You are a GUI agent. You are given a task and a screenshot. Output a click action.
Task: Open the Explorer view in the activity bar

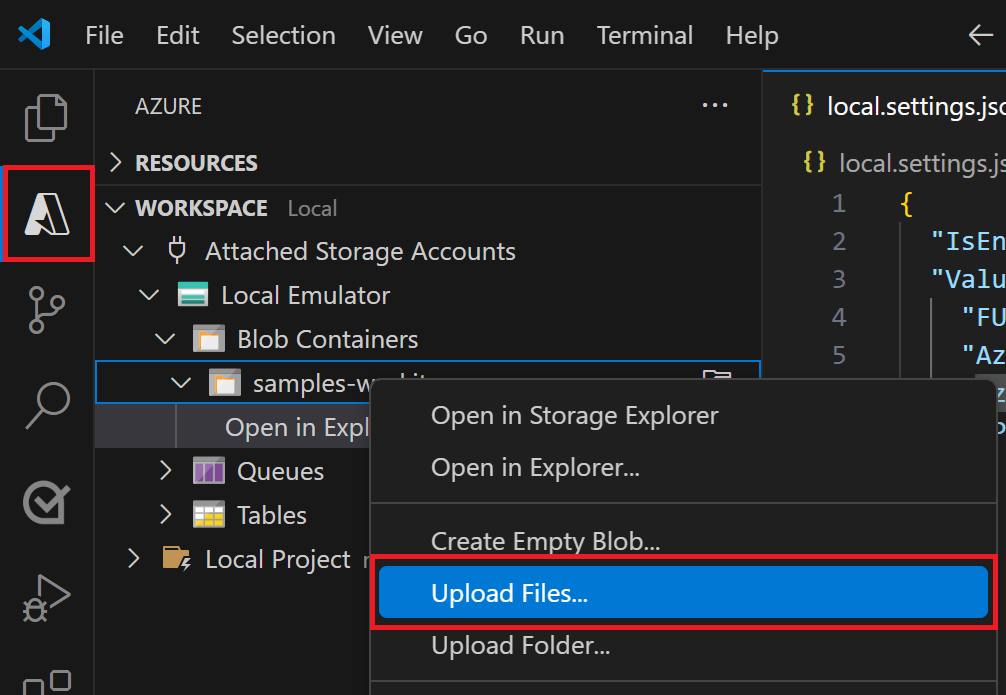[x=45, y=117]
